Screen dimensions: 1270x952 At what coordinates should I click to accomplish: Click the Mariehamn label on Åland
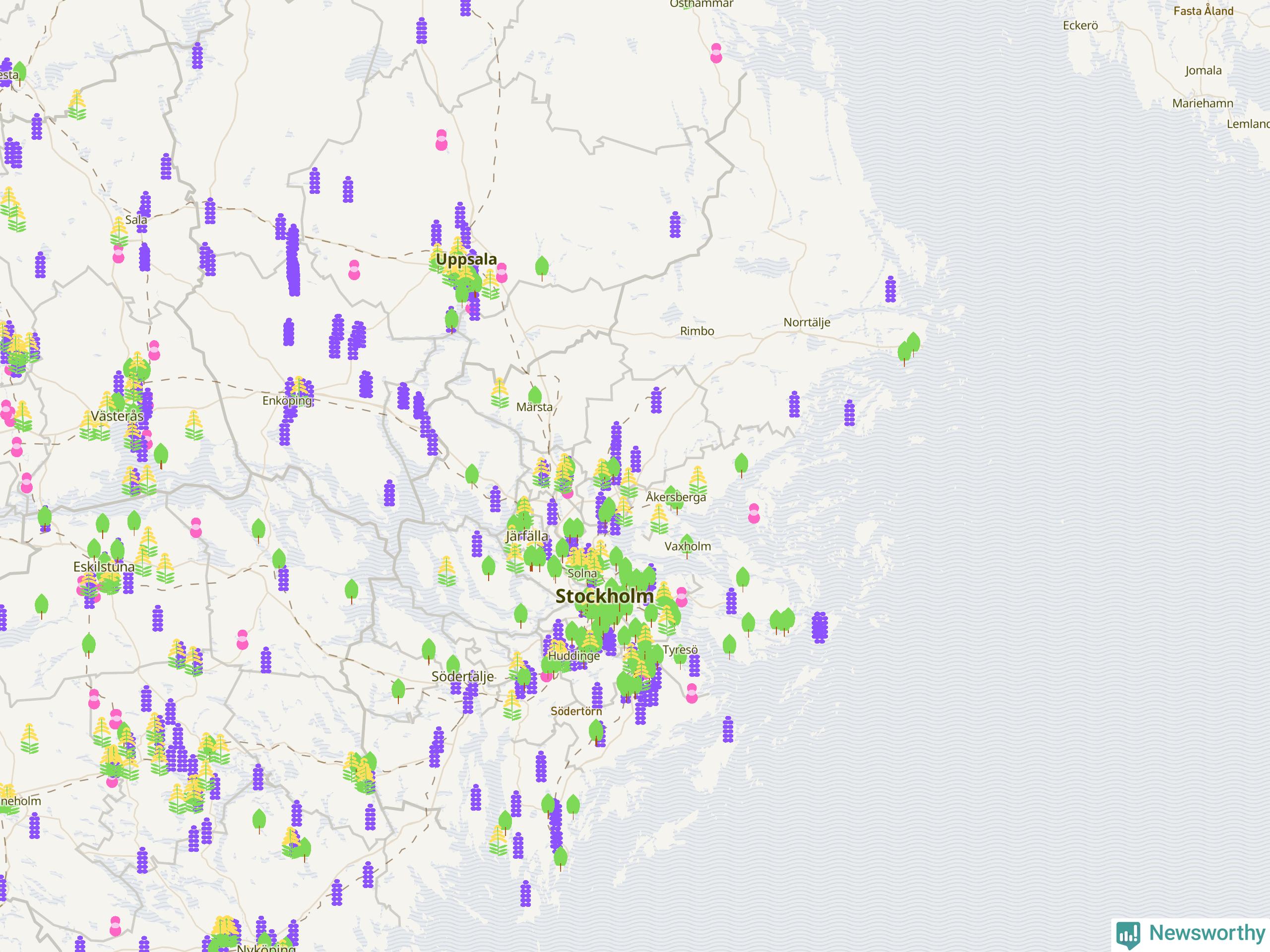click(x=1203, y=103)
